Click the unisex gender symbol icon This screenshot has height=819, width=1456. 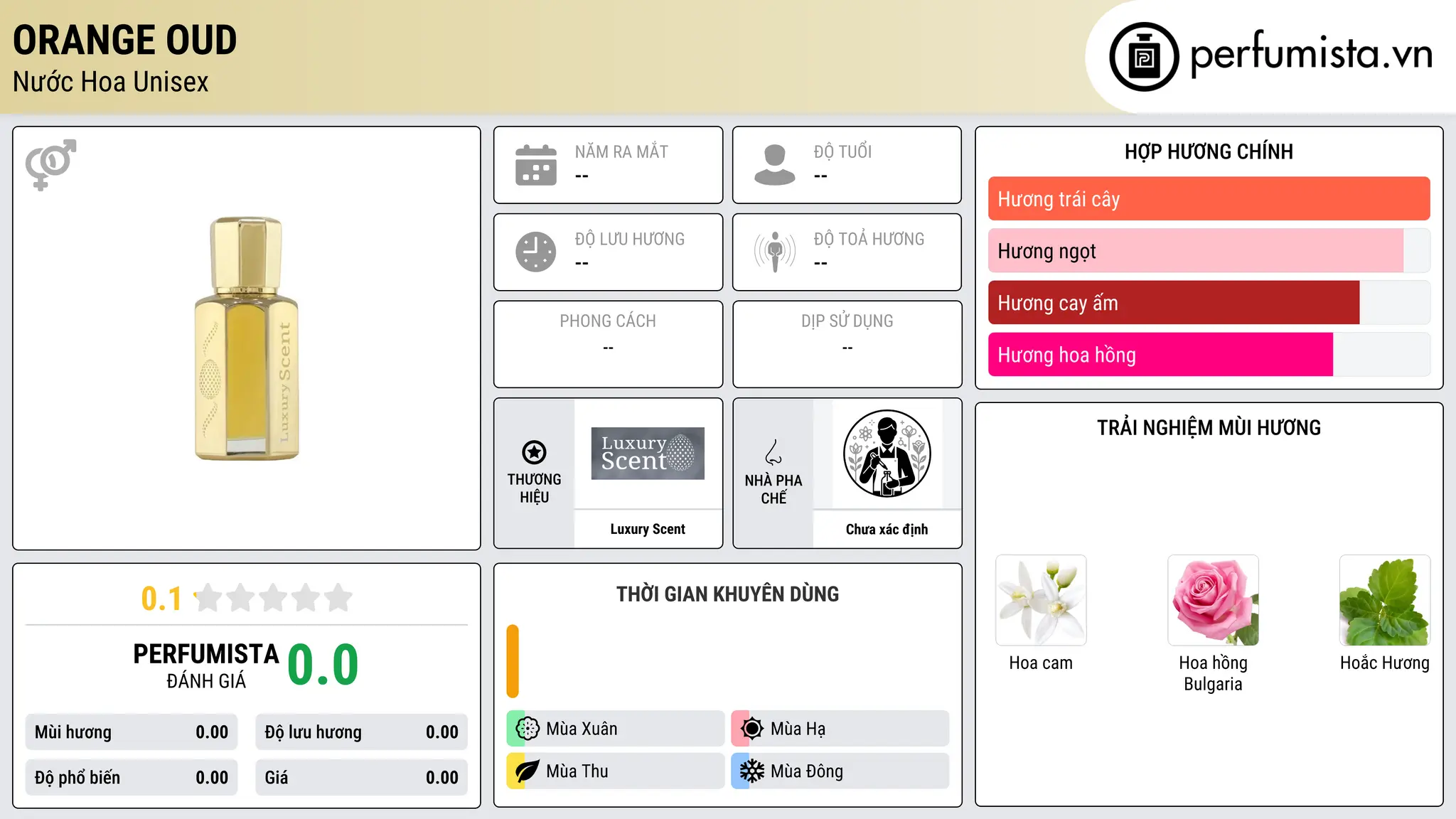[x=50, y=164]
